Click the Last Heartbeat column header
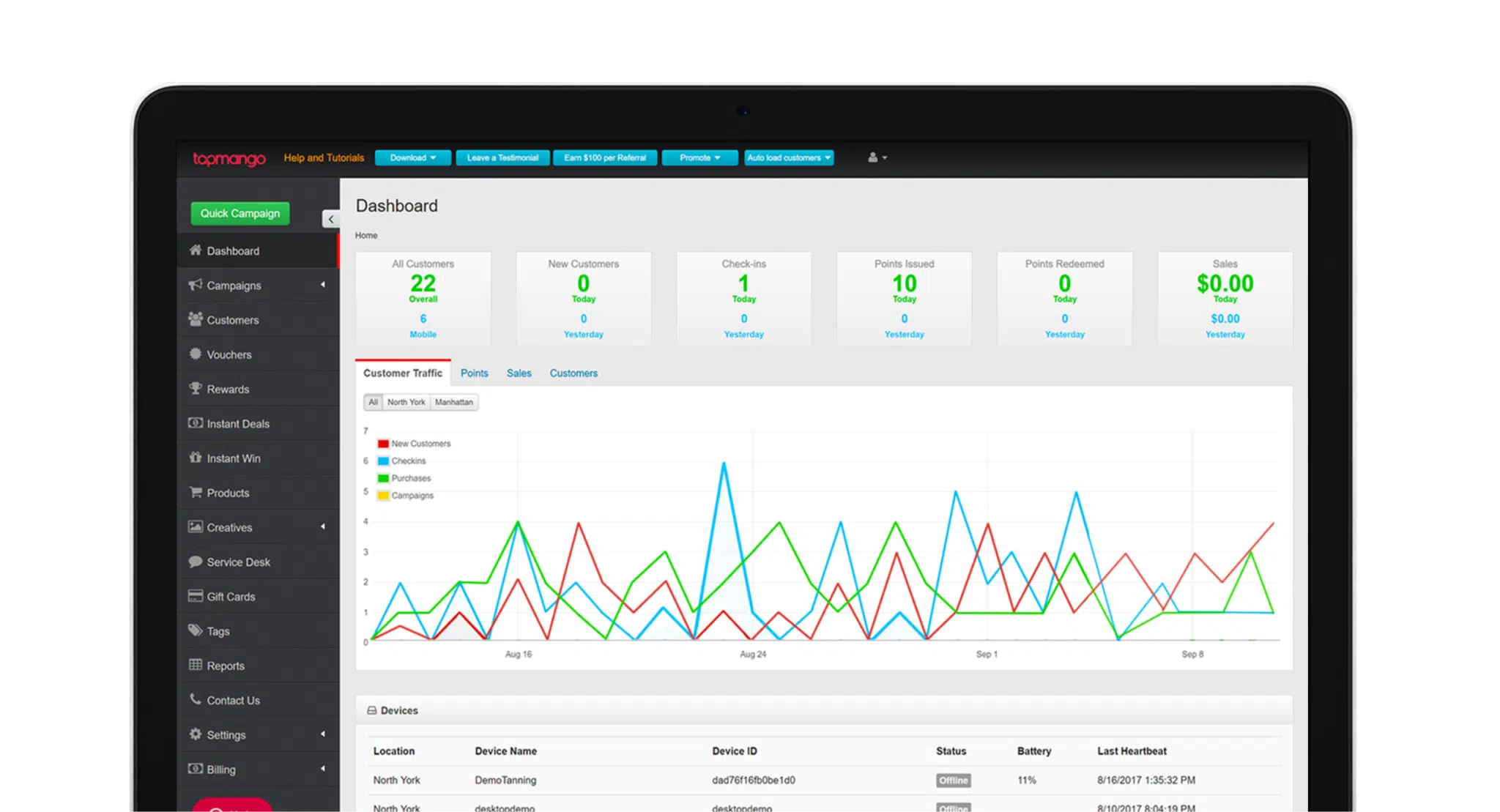 (1132, 750)
